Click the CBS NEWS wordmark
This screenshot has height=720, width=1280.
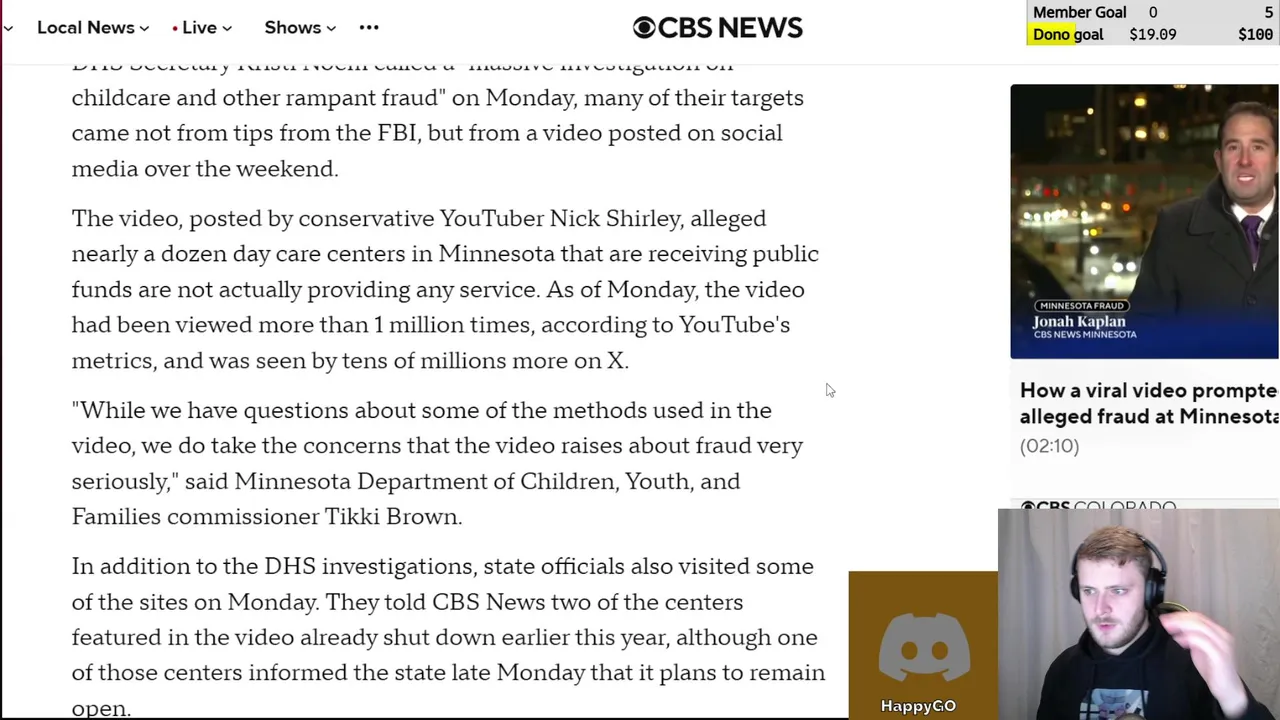pyautogui.click(x=731, y=27)
